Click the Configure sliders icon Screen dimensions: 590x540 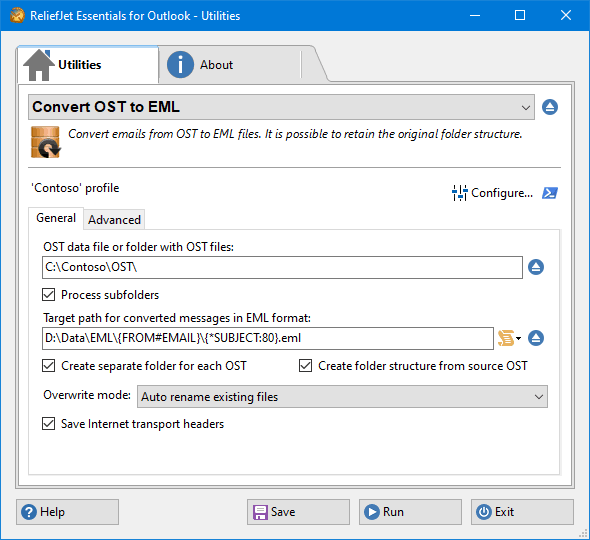click(459, 193)
